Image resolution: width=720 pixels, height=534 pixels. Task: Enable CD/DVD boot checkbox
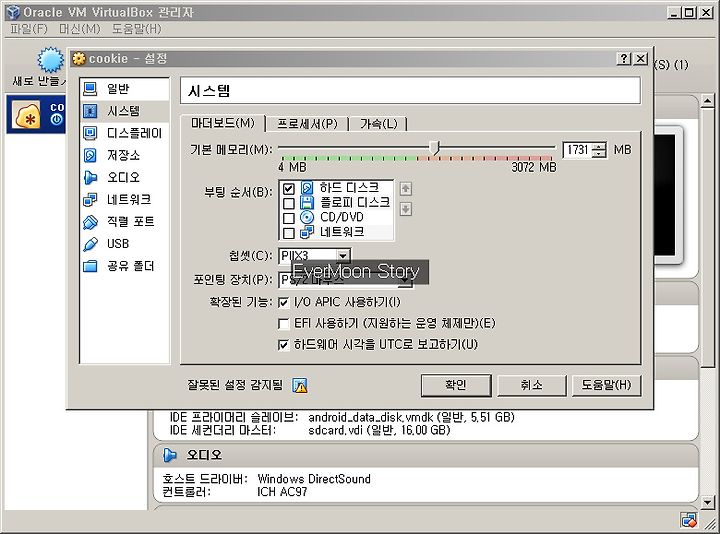pyautogui.click(x=289, y=218)
